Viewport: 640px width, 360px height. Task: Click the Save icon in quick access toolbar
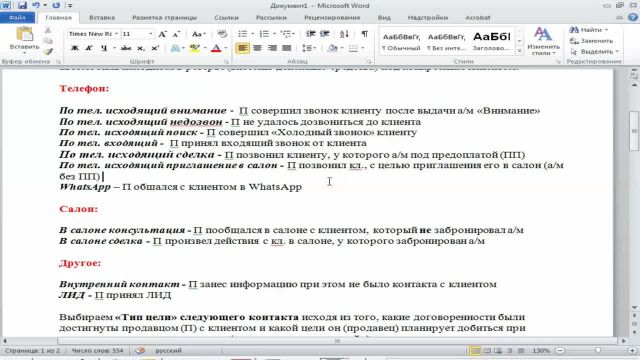[x=22, y=6]
